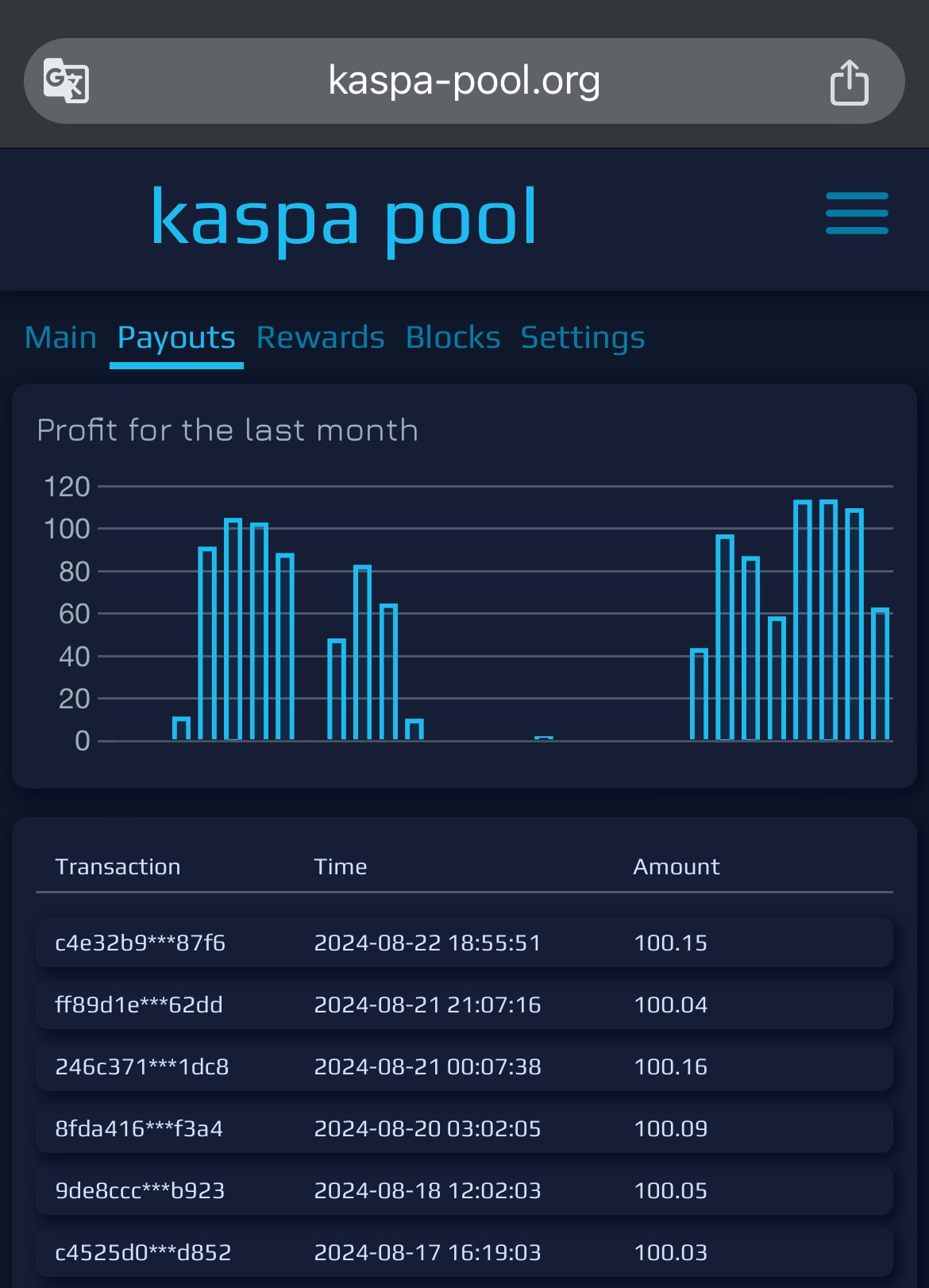Click the amount 100.16

[670, 1066]
